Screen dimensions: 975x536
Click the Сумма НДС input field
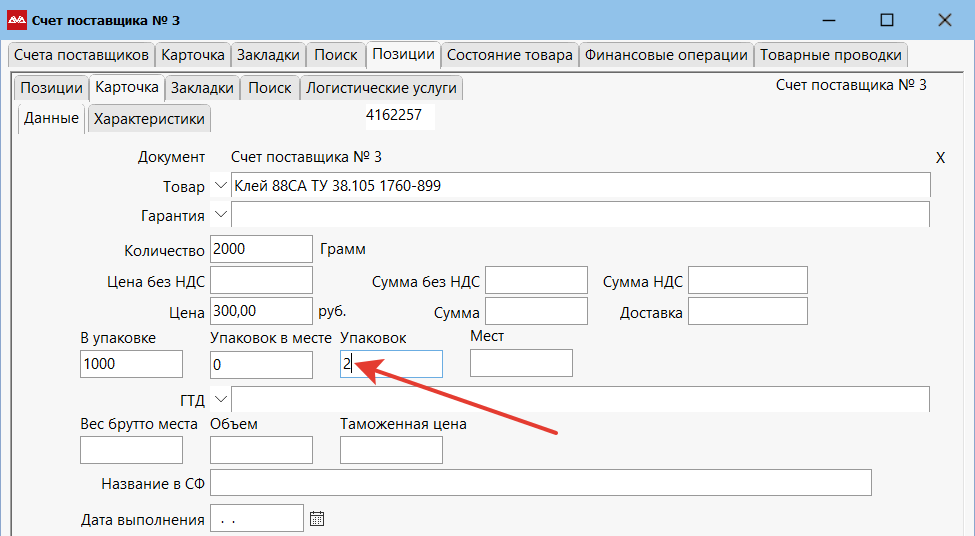[747, 281]
